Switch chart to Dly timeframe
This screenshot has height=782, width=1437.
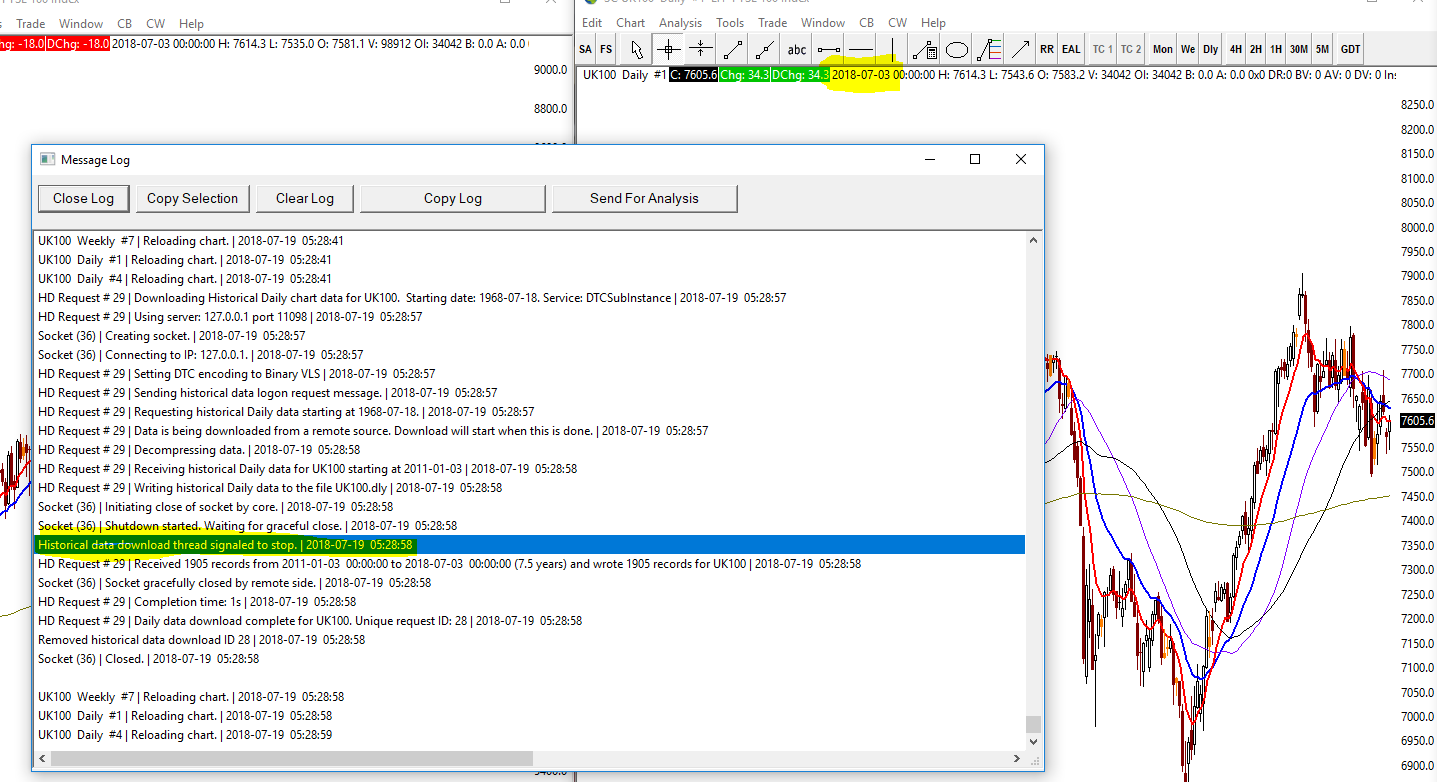coord(1210,49)
